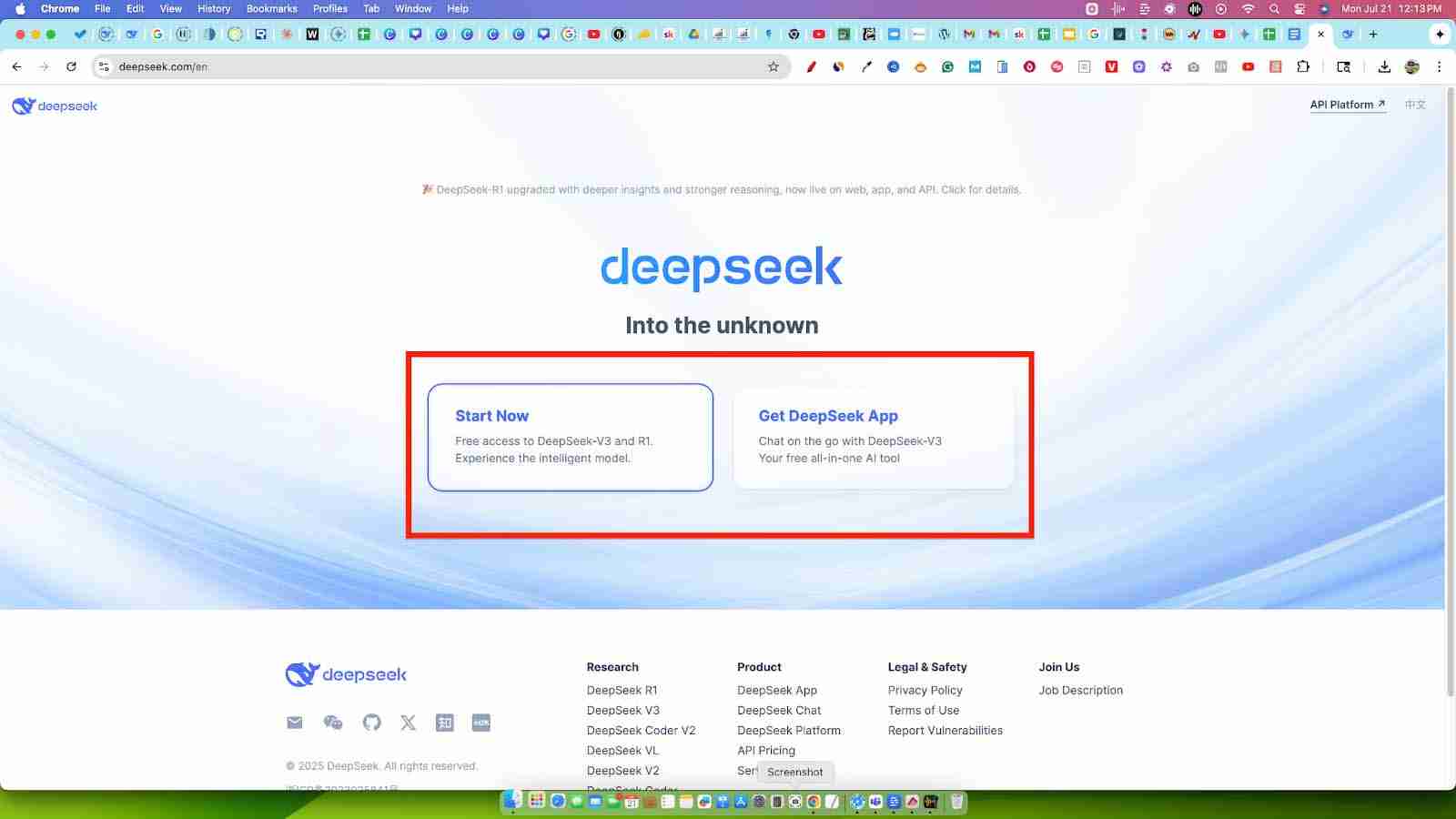Click the browser forward arrow

click(44, 66)
